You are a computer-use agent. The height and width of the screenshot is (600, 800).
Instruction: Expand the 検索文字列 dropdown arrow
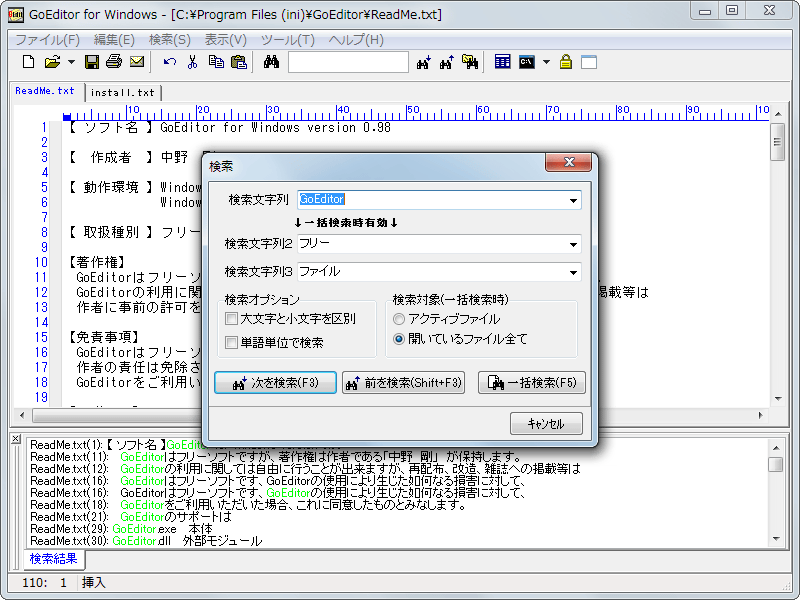[x=573, y=201]
